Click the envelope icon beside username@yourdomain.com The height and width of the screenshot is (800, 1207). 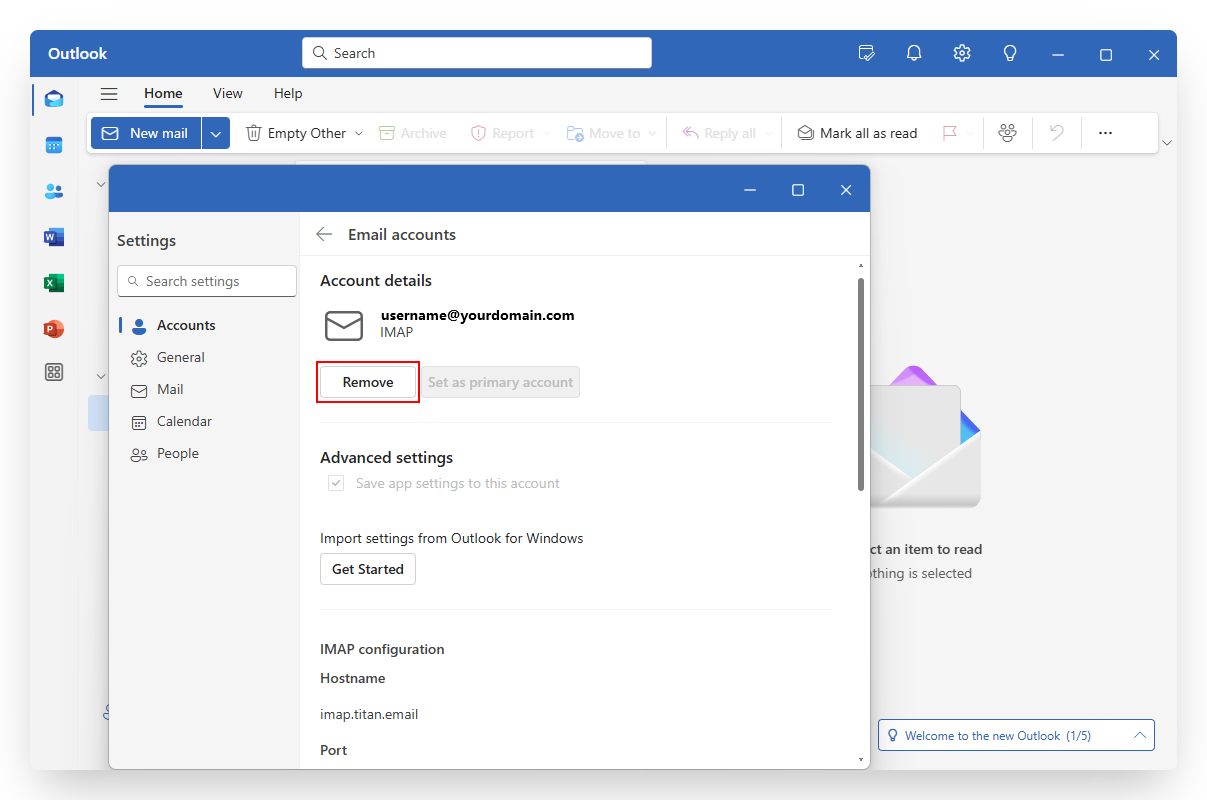(x=344, y=326)
